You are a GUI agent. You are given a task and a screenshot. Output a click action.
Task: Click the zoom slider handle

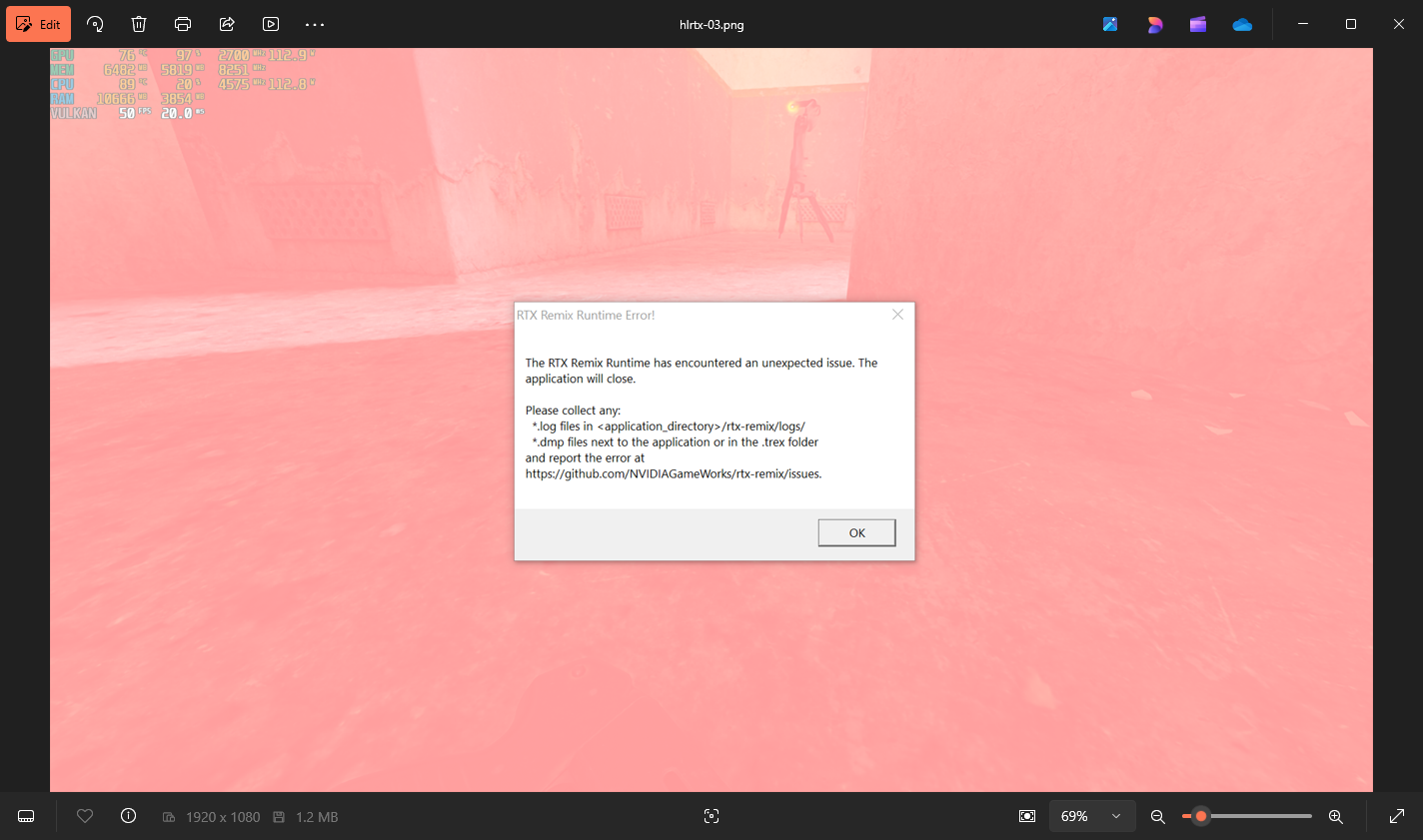[x=1201, y=816]
